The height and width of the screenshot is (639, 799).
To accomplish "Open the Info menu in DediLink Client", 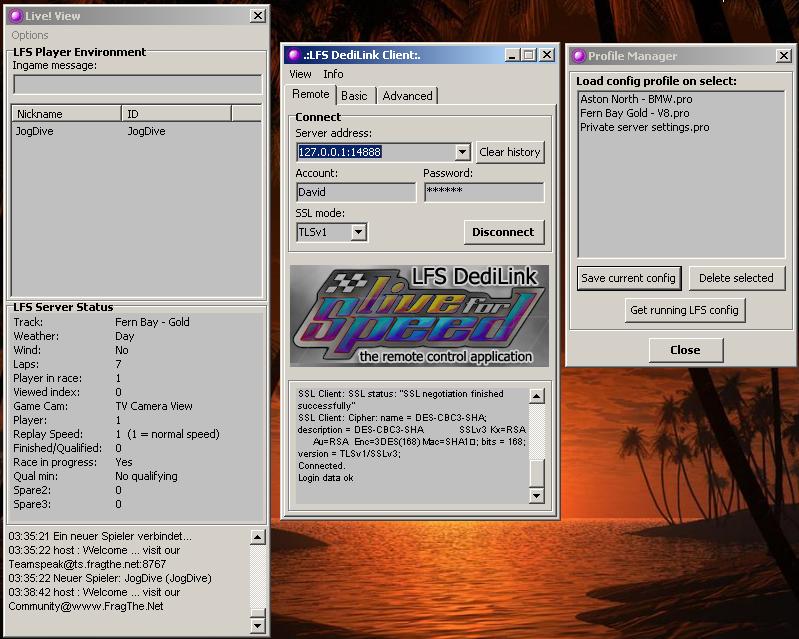I will 333,74.
